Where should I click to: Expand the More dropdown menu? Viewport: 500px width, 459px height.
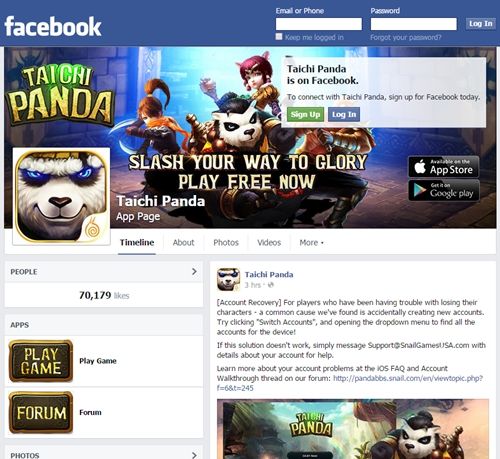point(311,243)
